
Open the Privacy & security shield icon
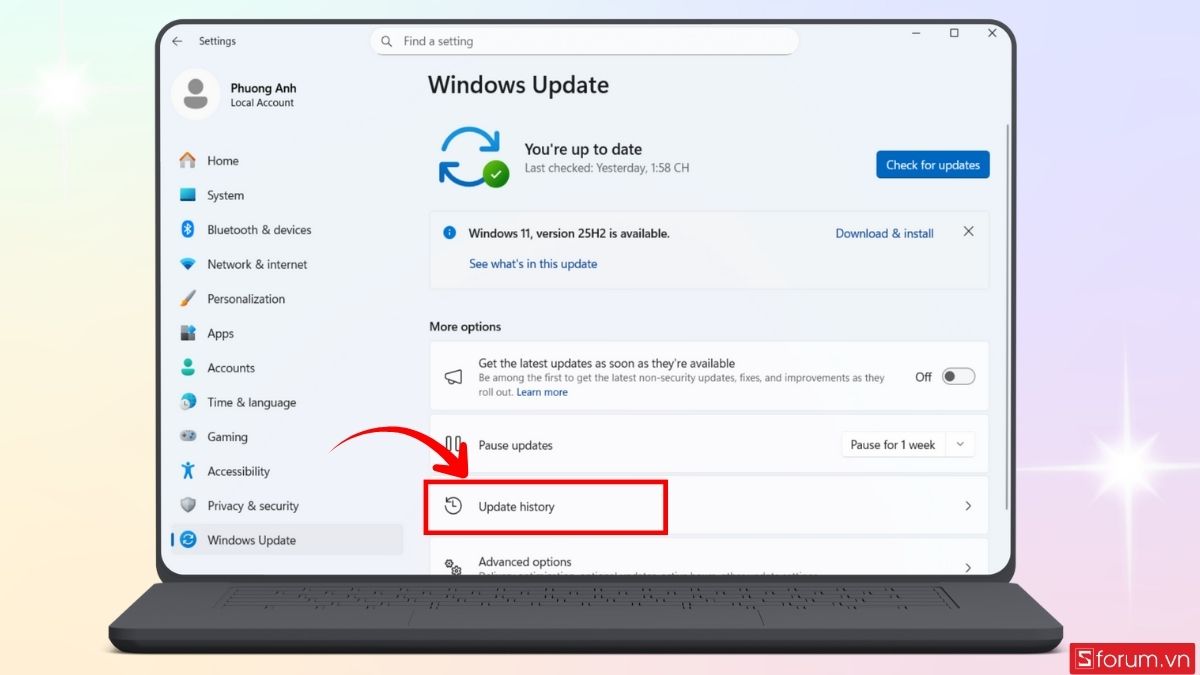(188, 505)
